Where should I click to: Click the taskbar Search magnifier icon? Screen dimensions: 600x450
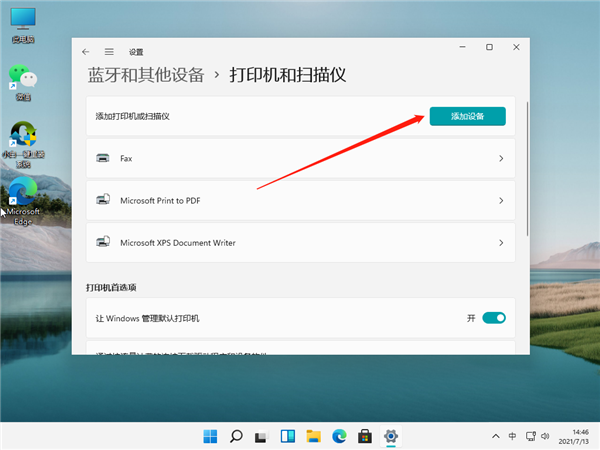237,436
